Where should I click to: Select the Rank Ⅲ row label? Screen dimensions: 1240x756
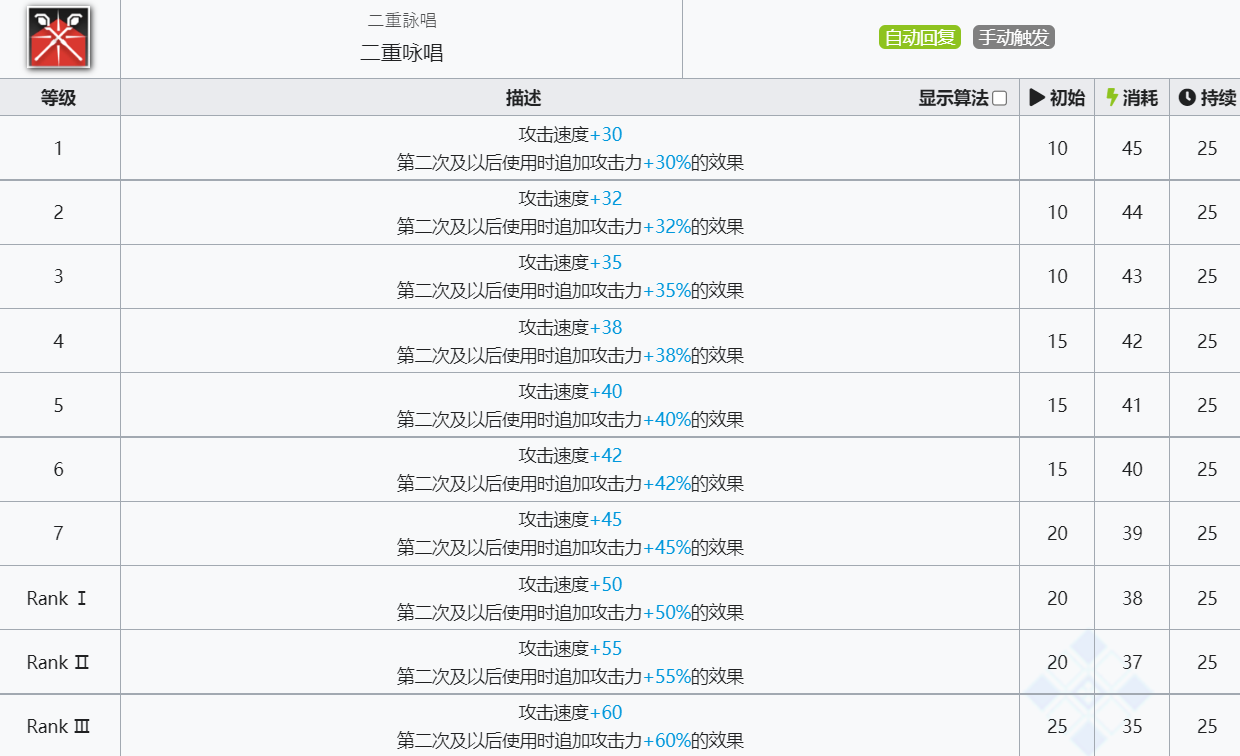[x=59, y=726]
